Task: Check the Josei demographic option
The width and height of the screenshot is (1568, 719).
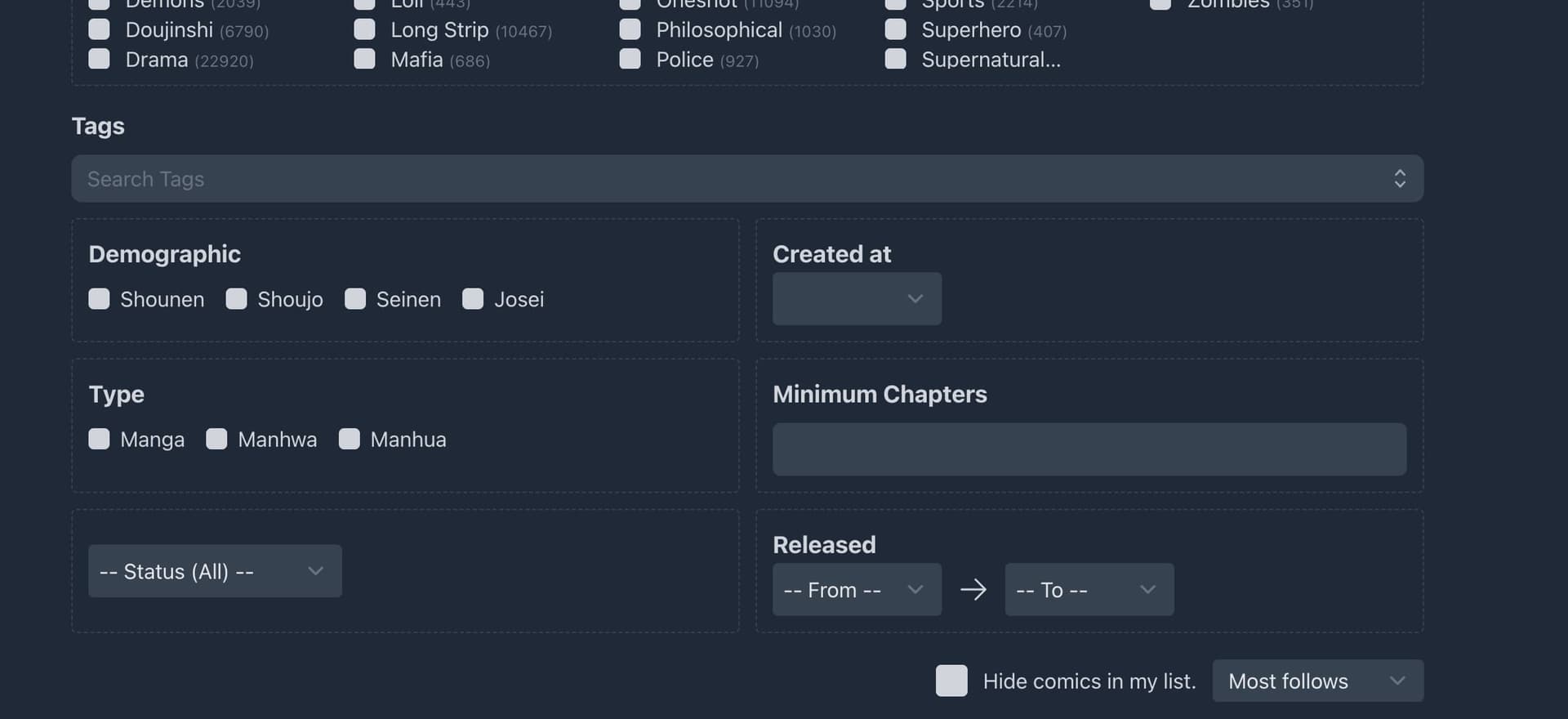Action: click(x=473, y=299)
